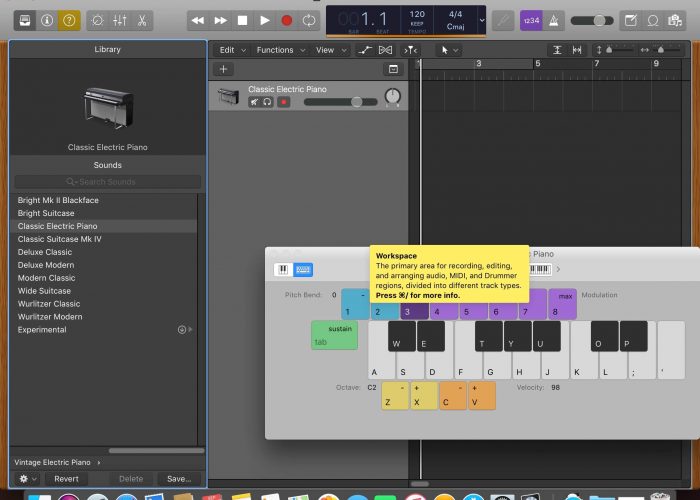Open the Functions menu
This screenshot has width=700, height=500.
coord(281,50)
